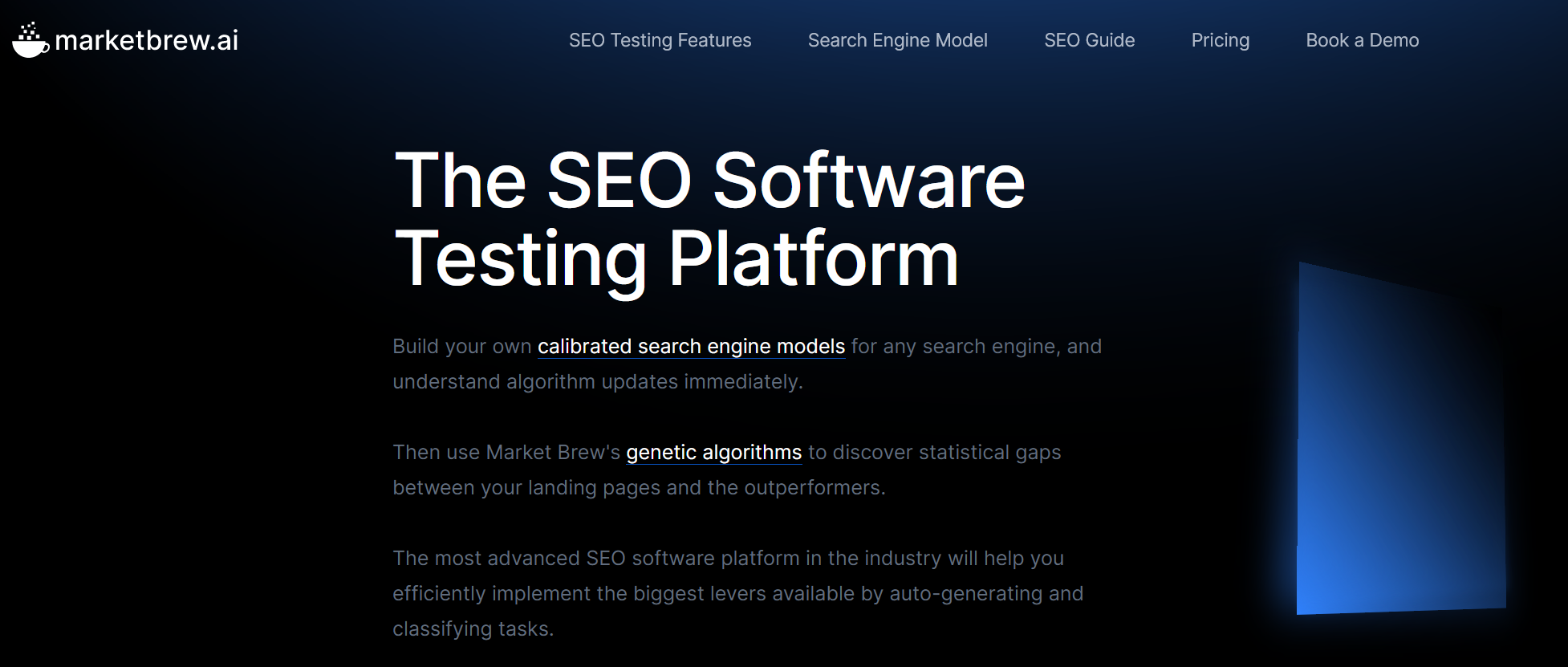Click the glowing blue panel graphic

point(1400,449)
